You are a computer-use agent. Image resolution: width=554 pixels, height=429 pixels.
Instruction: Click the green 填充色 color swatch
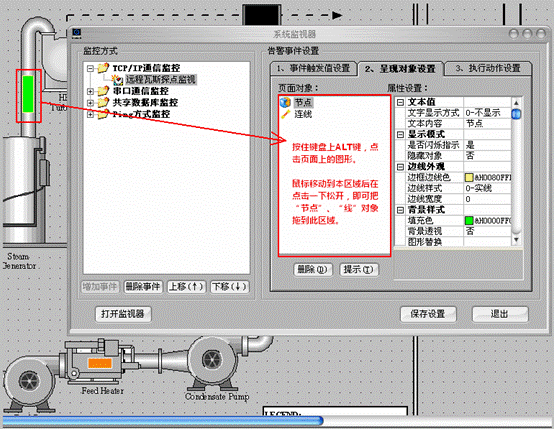pos(468,221)
